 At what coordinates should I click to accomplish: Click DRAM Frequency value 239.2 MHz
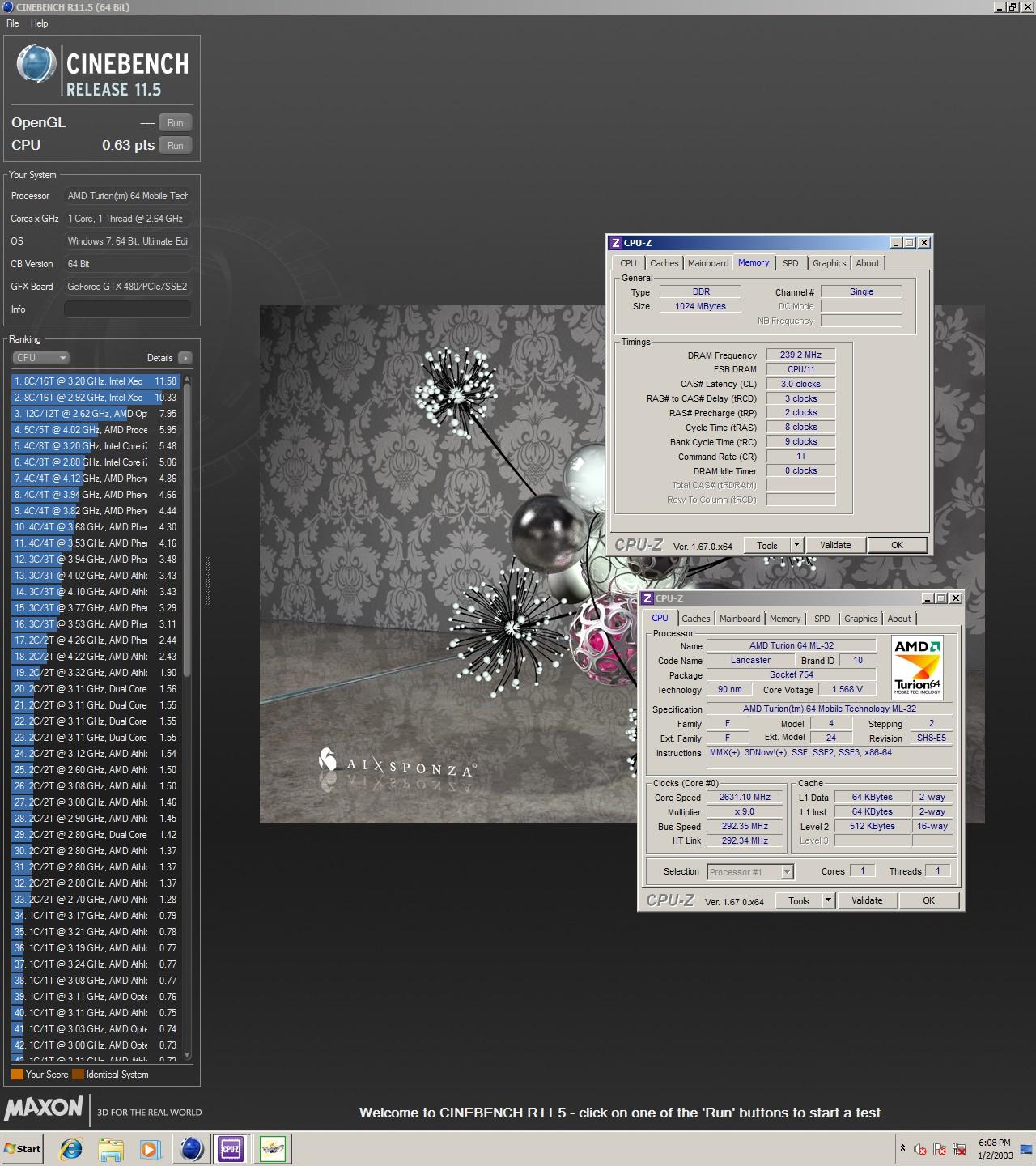(x=800, y=355)
